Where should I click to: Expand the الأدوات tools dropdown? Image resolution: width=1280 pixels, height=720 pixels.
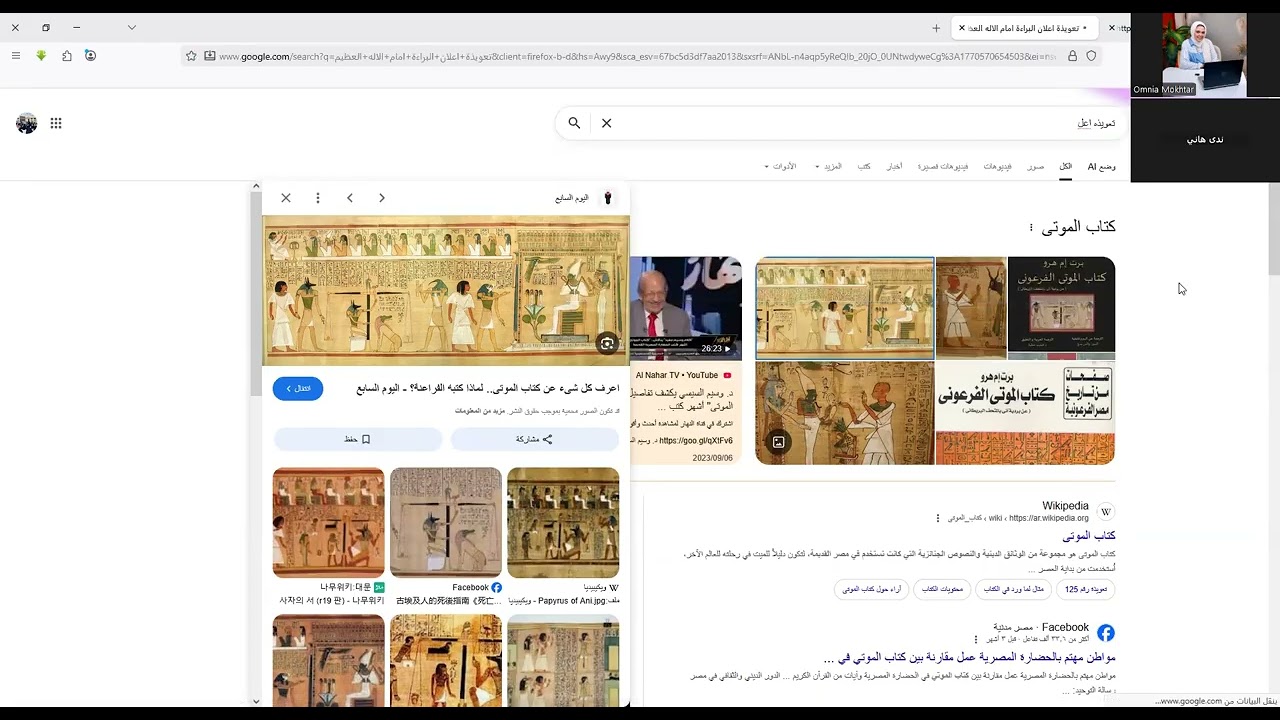[x=780, y=166]
